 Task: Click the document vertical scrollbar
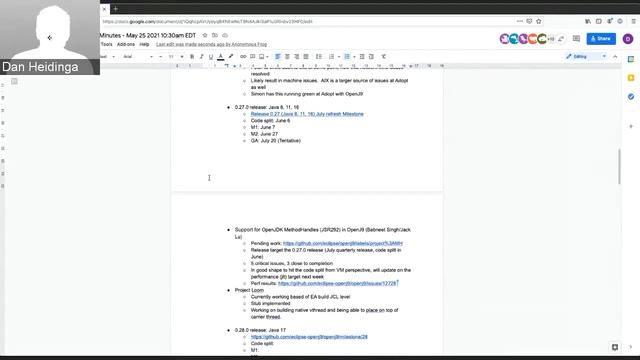click(x=619, y=167)
